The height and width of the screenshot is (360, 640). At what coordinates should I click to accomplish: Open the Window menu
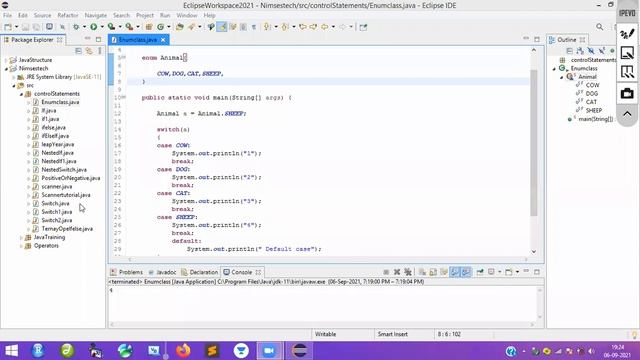pyautogui.click(x=187, y=16)
